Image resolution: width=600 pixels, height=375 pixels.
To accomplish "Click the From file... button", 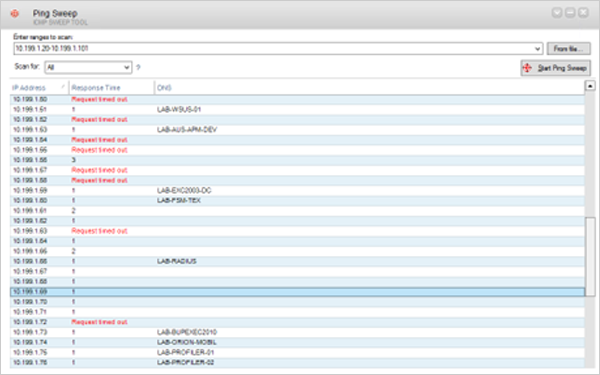I will point(568,49).
